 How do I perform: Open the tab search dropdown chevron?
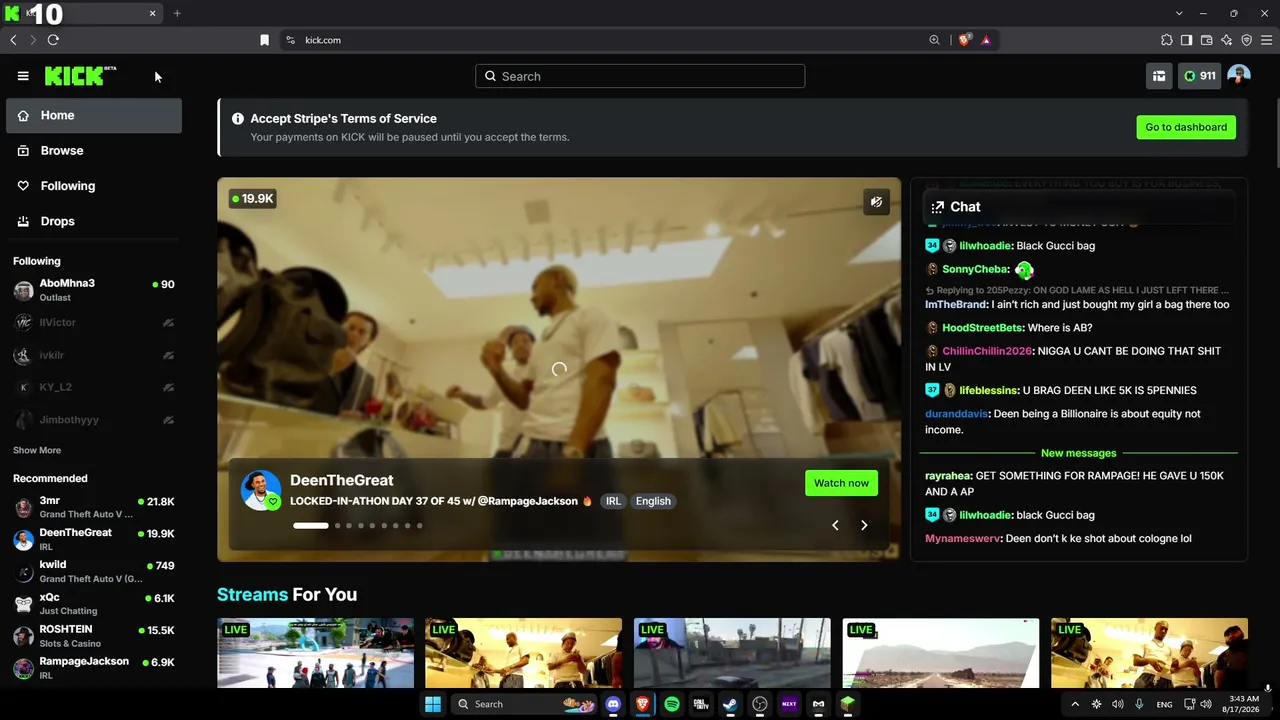pos(1179,13)
